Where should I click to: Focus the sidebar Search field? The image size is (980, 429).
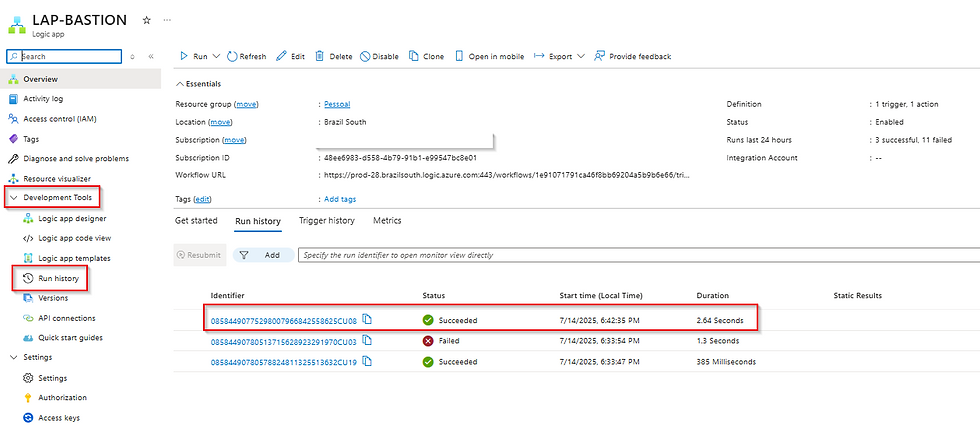pyautogui.click(x=64, y=56)
